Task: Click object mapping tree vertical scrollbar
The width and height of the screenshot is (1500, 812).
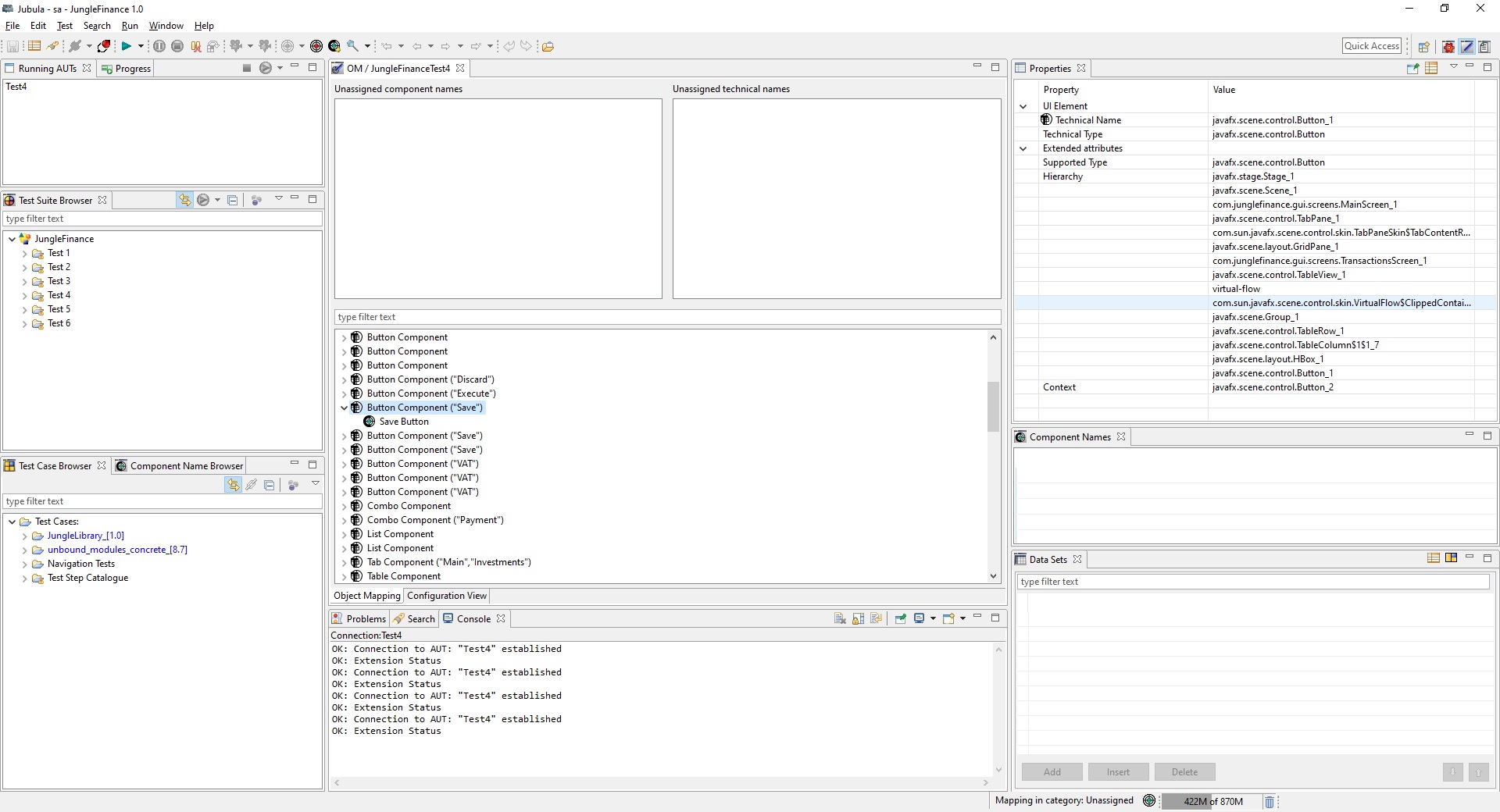Action: click(993, 406)
